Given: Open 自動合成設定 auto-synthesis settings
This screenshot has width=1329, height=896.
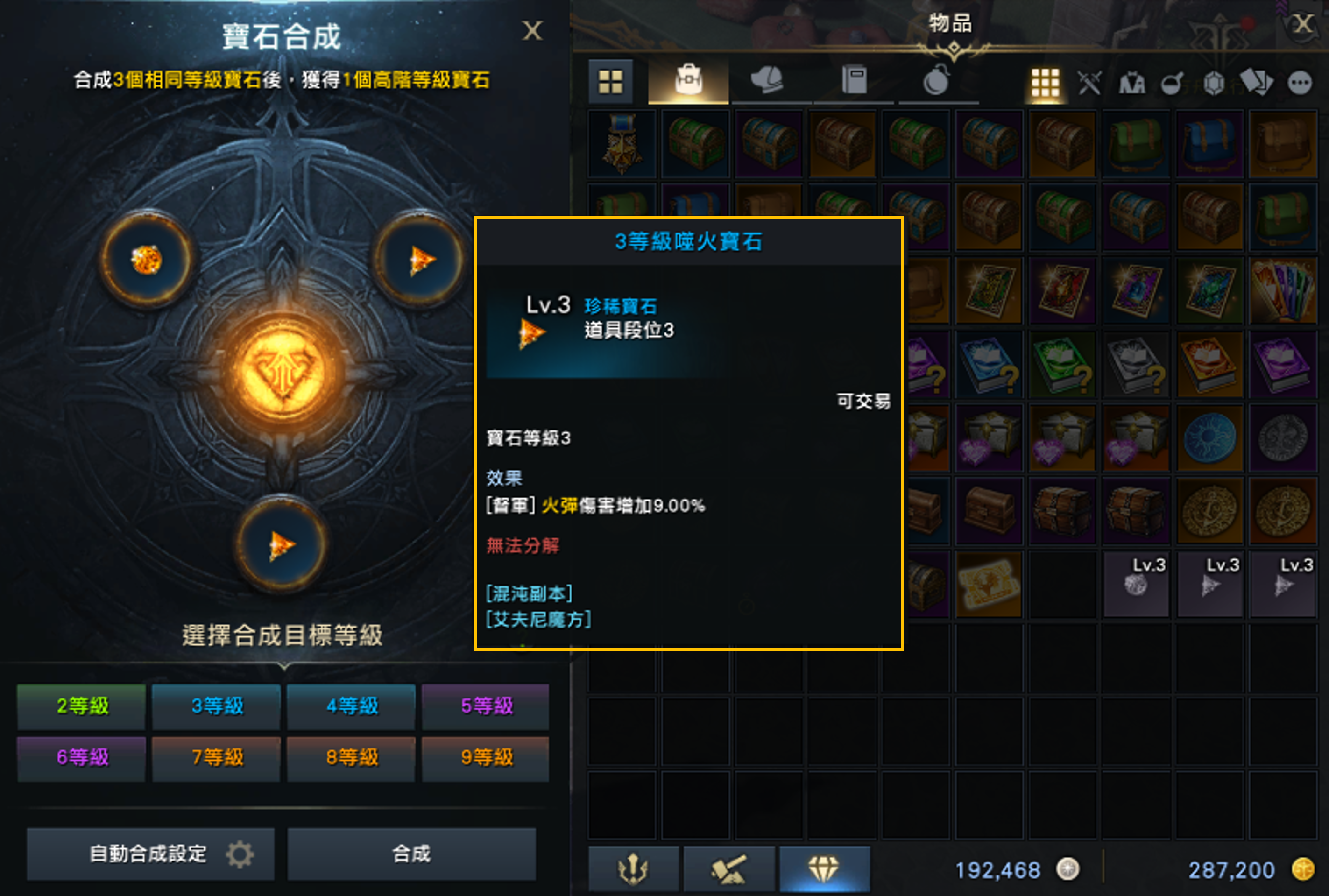Looking at the screenshot, I should click(x=150, y=854).
